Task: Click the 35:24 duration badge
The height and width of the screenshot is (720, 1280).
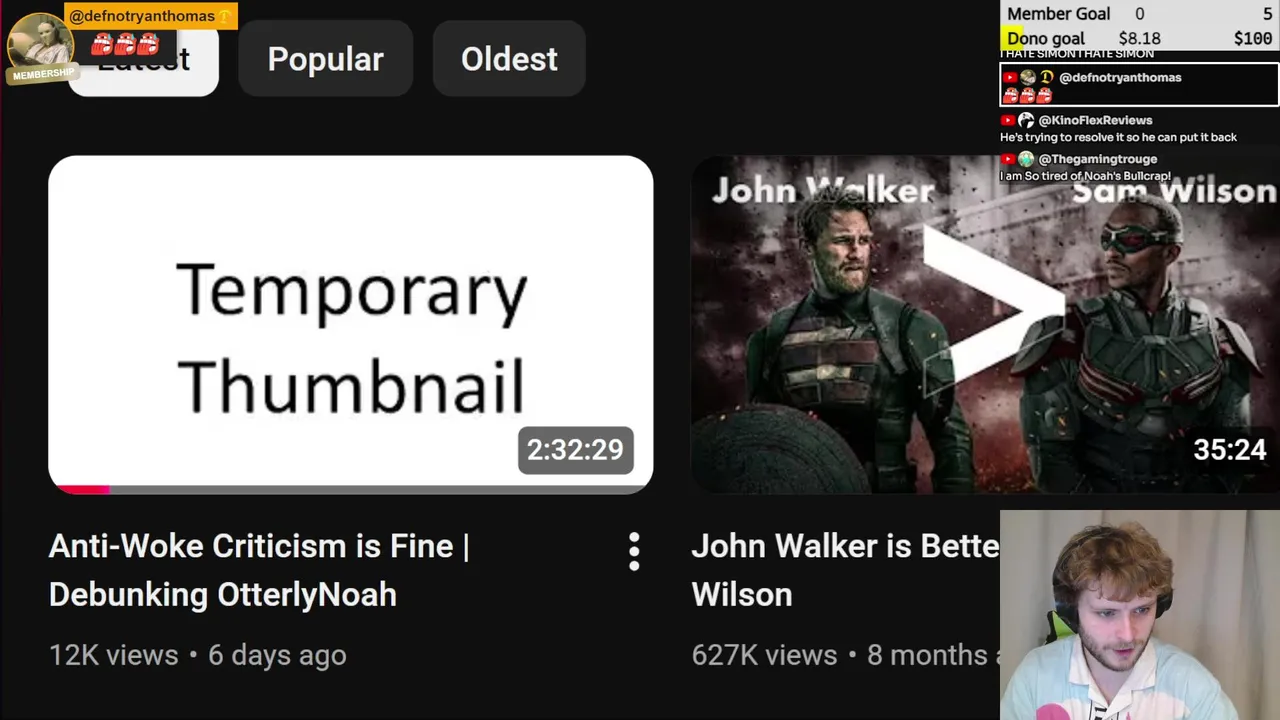Action: coord(1229,450)
